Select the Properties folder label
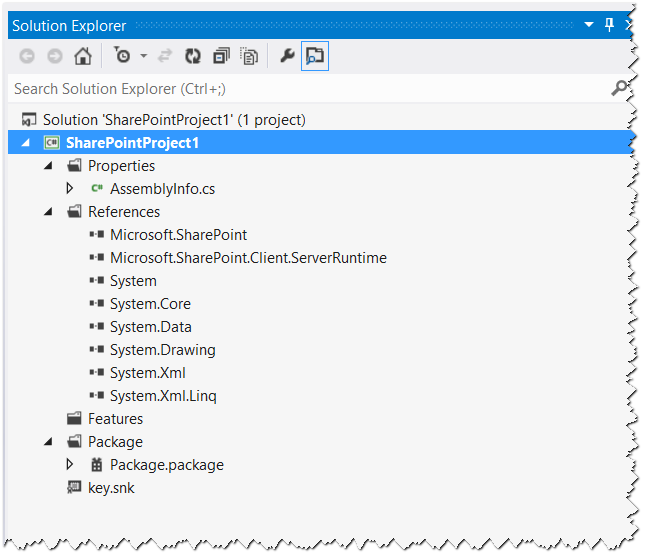648x559 pixels. (x=122, y=166)
